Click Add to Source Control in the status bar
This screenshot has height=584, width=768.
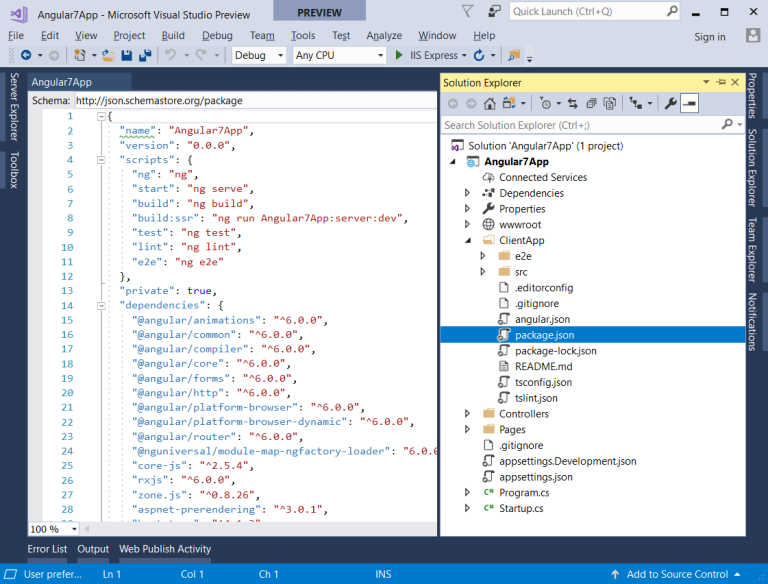(677, 574)
